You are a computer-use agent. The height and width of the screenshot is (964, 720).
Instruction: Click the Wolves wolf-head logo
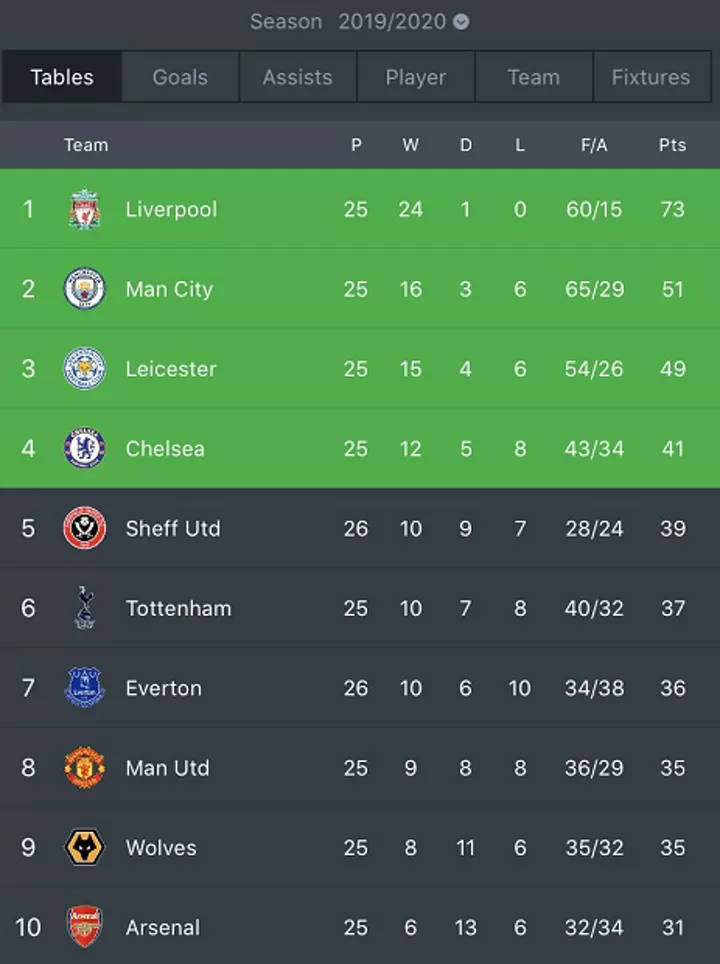tap(85, 847)
